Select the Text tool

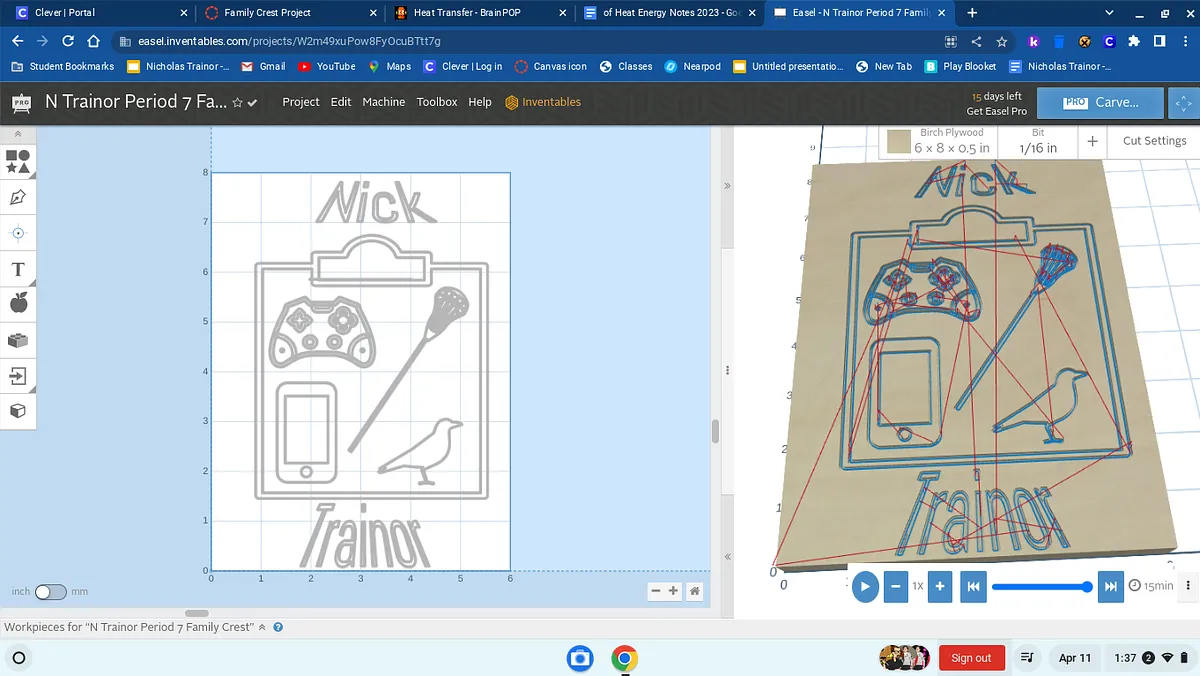tap(18, 269)
